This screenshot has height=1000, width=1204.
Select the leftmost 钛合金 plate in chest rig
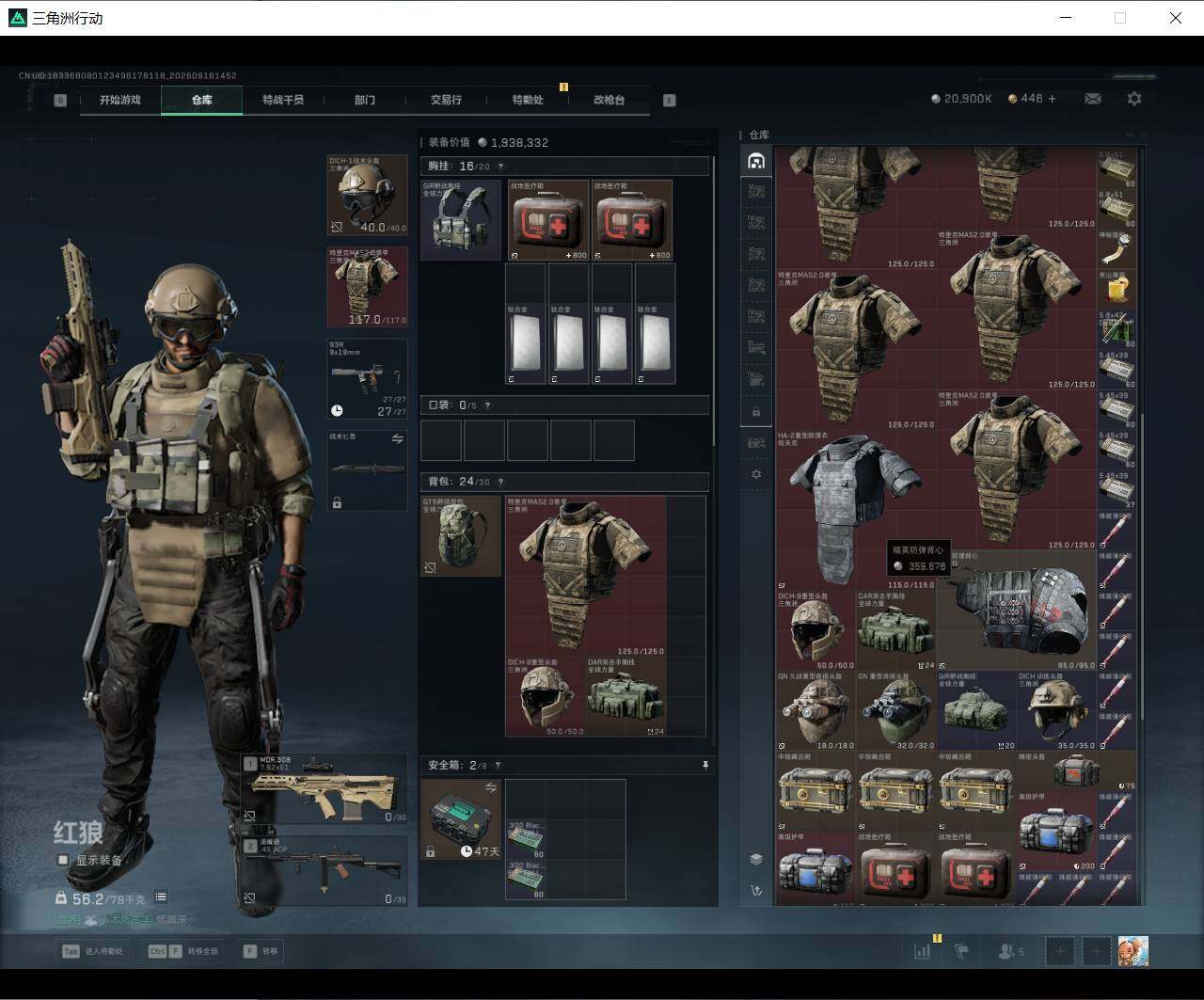tap(526, 343)
